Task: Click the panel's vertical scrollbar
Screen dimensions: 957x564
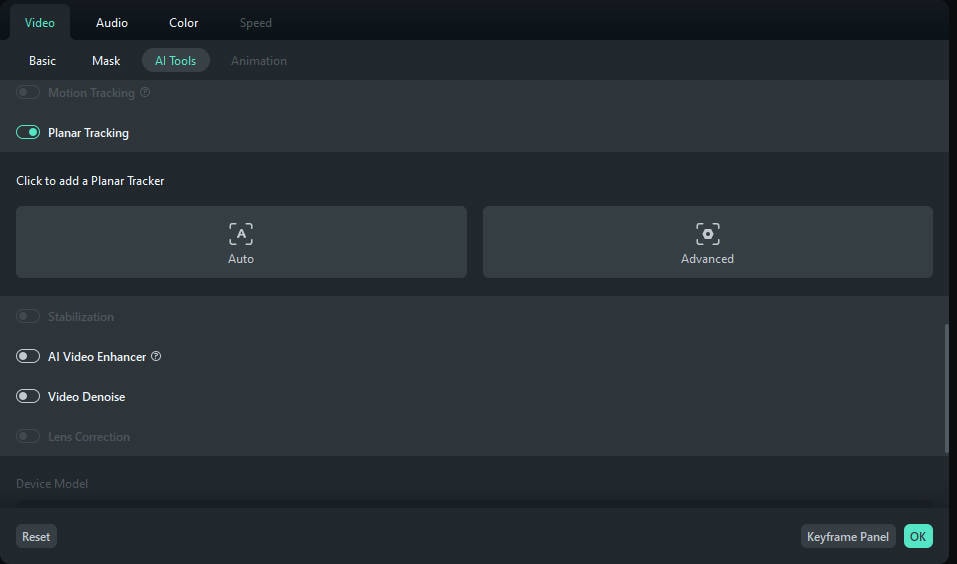Action: (947, 388)
